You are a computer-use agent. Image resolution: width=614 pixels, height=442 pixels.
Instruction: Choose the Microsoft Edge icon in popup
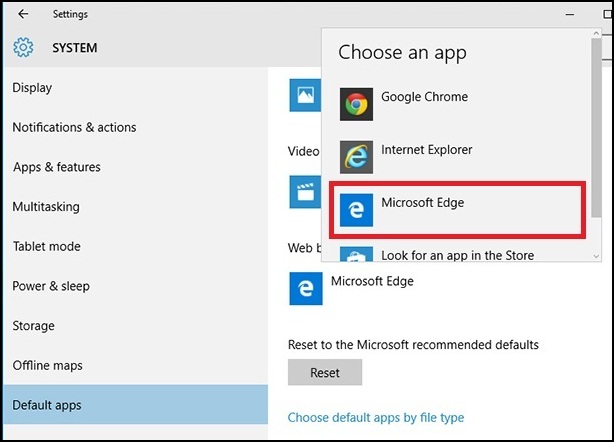click(x=356, y=210)
